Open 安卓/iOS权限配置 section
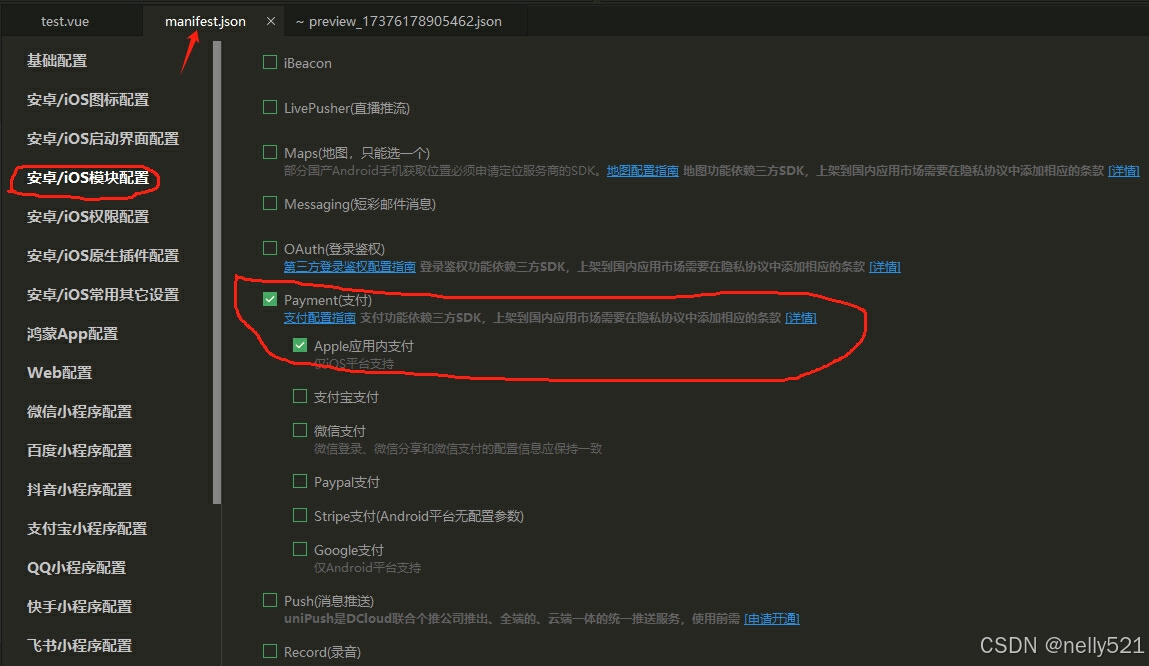The image size is (1149, 666). pyautogui.click(x=88, y=216)
